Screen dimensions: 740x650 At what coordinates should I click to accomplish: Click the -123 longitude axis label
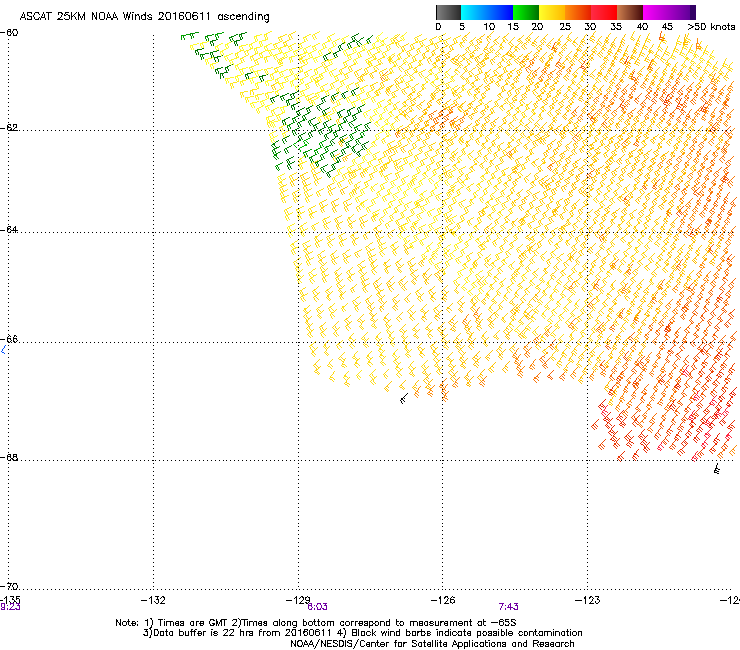tap(588, 600)
